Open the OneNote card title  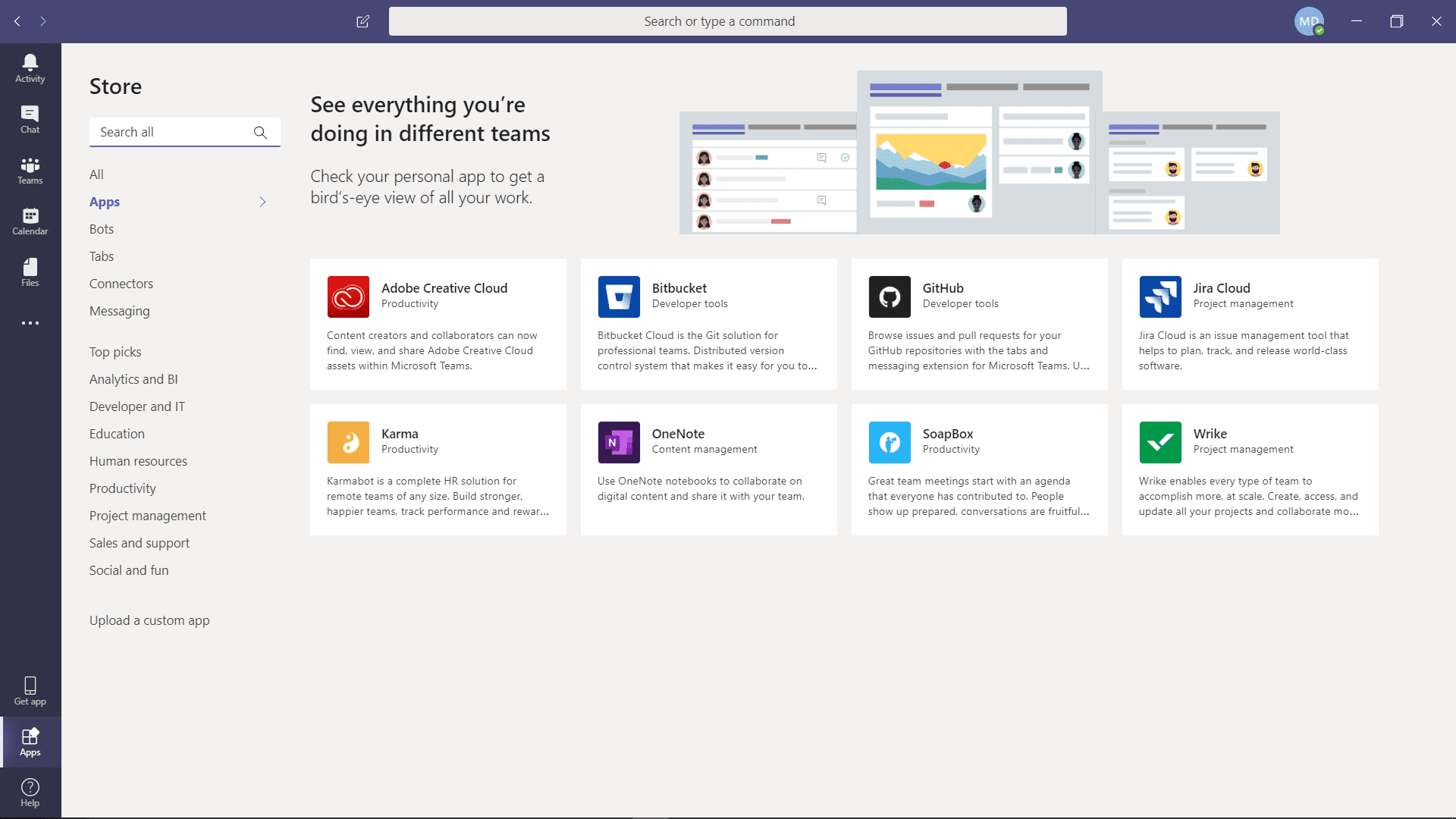pyautogui.click(x=678, y=434)
